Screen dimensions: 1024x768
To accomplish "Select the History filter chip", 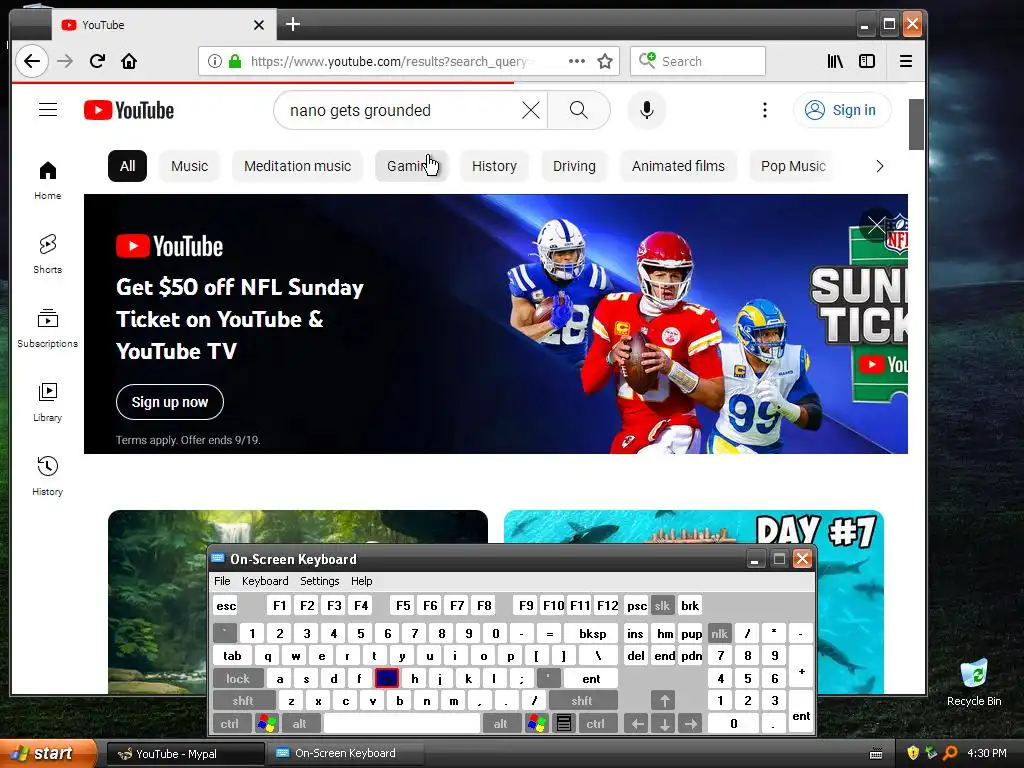I will click(x=494, y=166).
